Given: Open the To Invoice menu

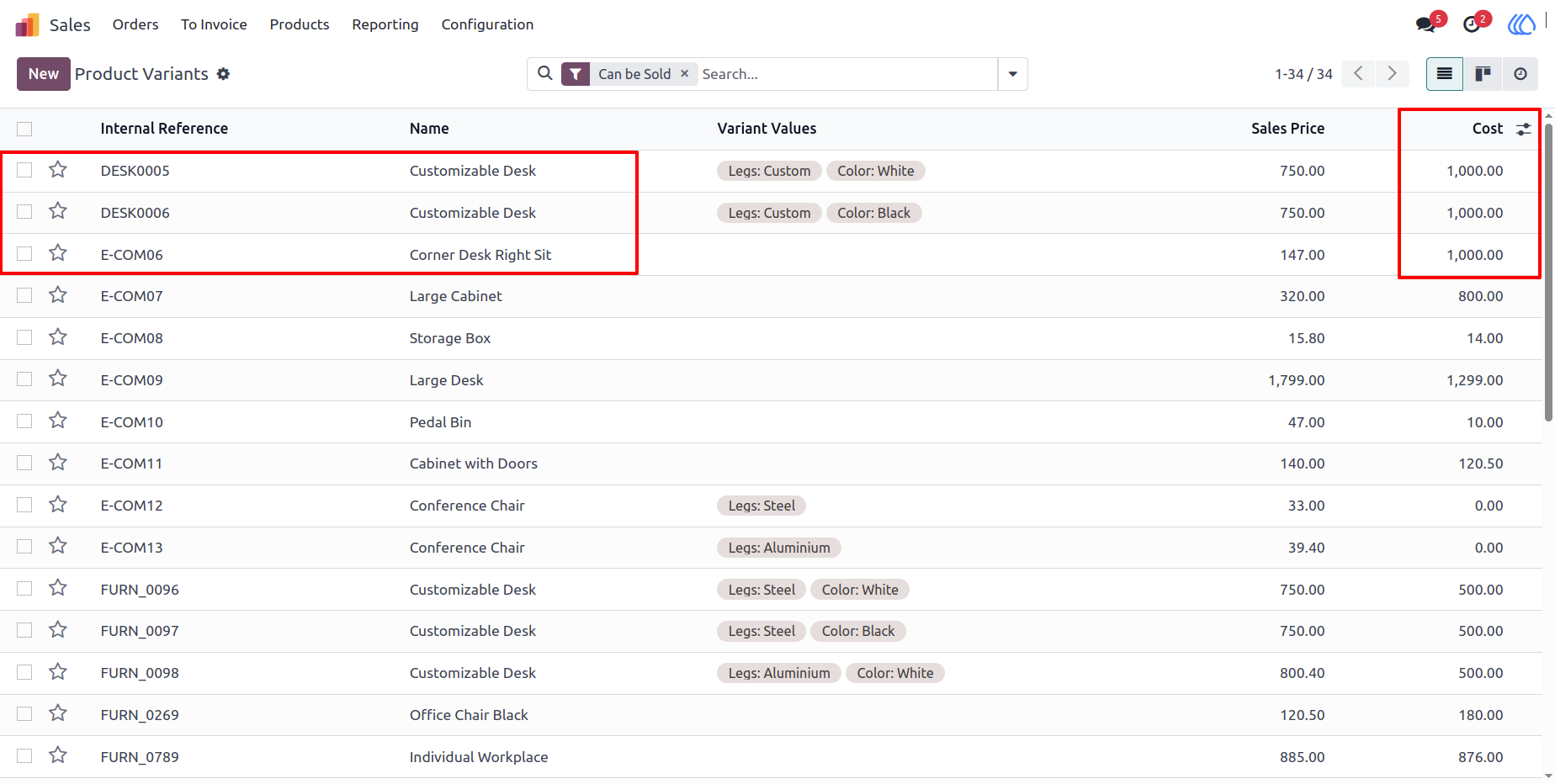Looking at the screenshot, I should (214, 24).
